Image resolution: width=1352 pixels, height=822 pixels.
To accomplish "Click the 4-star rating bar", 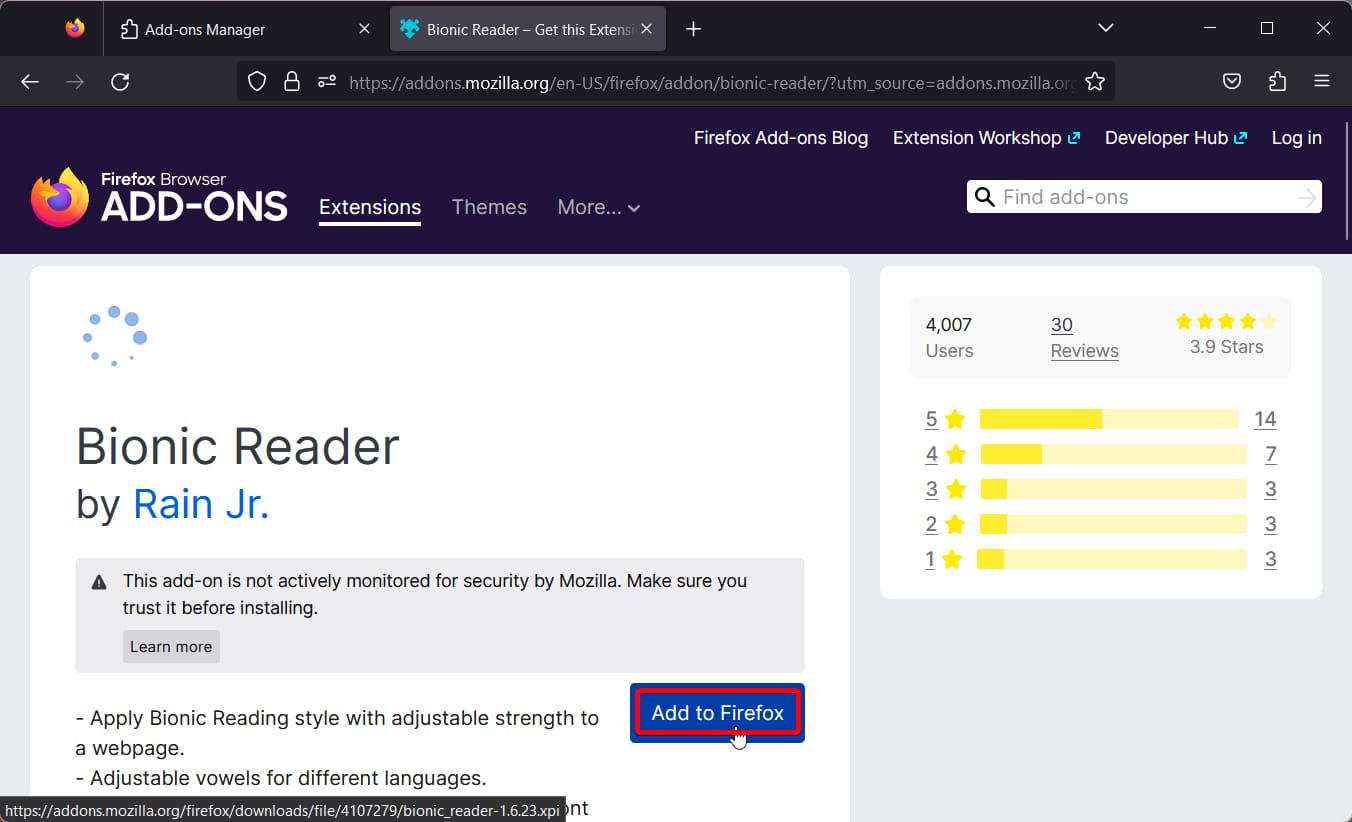I will point(1113,454).
